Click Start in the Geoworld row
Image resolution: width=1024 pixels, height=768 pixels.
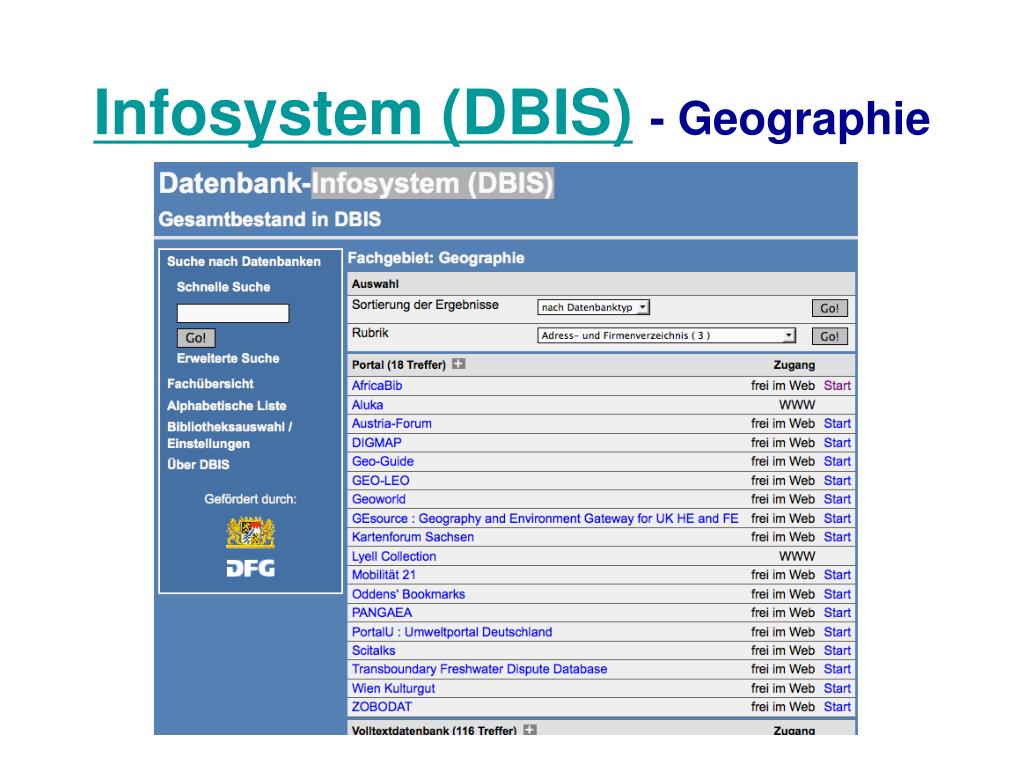click(837, 499)
